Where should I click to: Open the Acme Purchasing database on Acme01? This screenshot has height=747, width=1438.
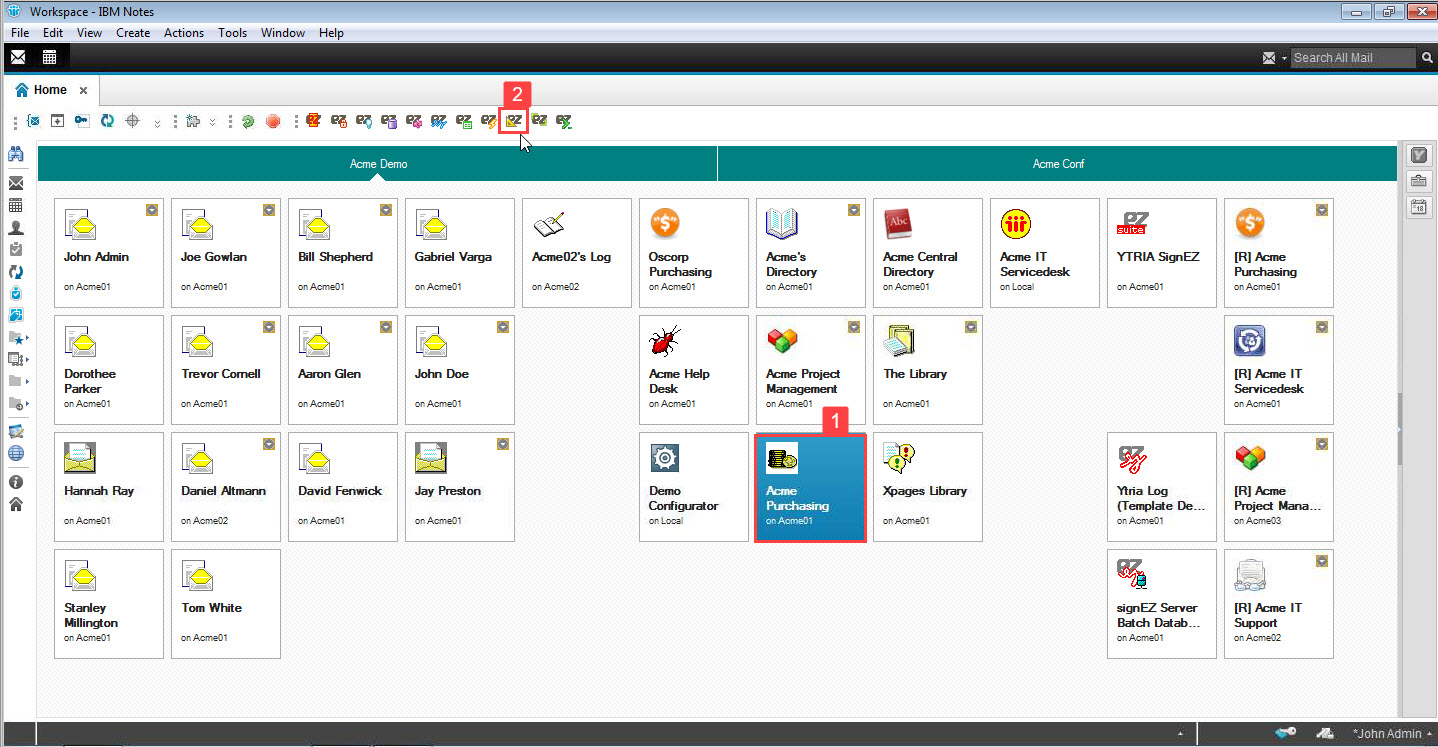point(810,487)
